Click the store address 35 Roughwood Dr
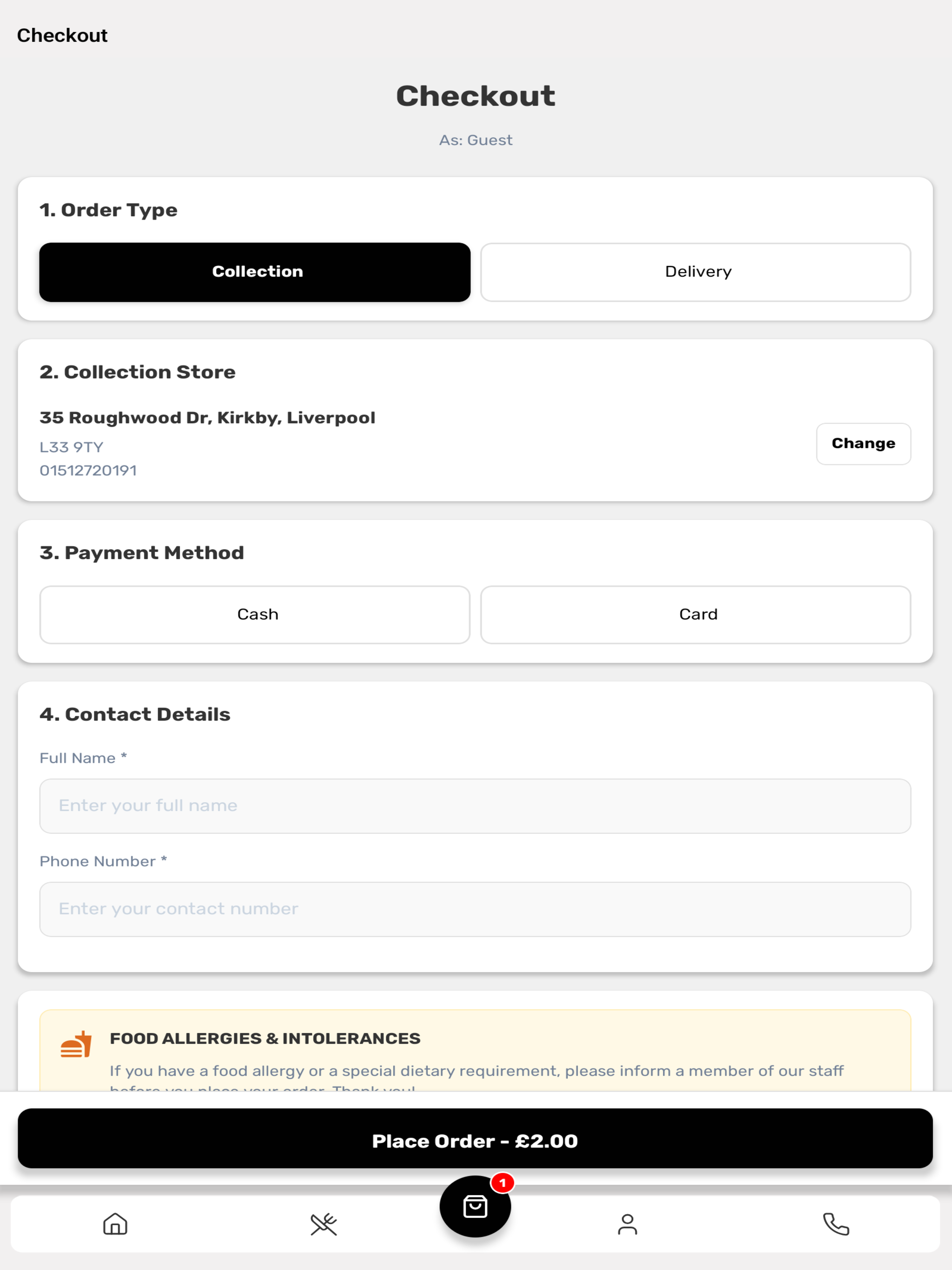The width and height of the screenshot is (952, 1270). tap(207, 418)
